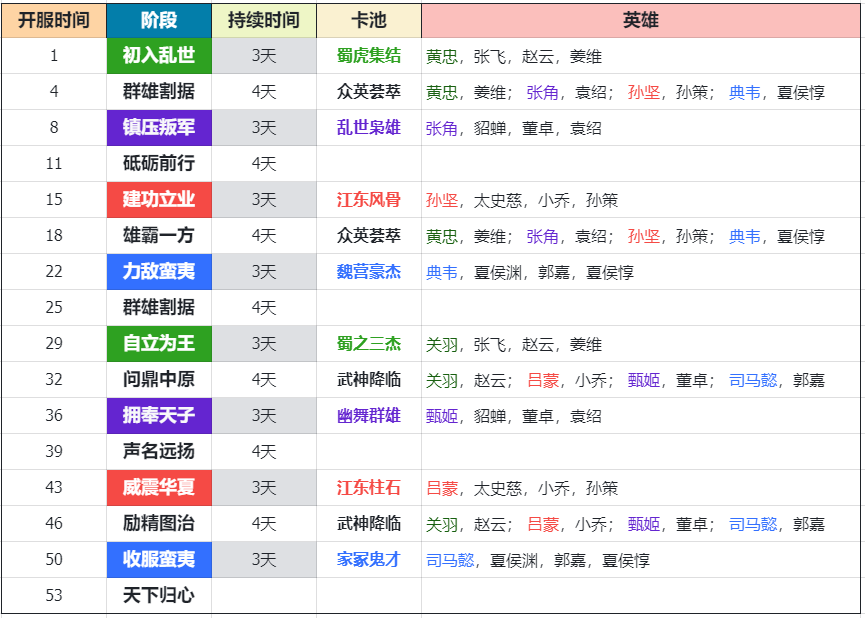Click opening day 22 cell
This screenshot has width=865, height=618.
(x=54, y=271)
